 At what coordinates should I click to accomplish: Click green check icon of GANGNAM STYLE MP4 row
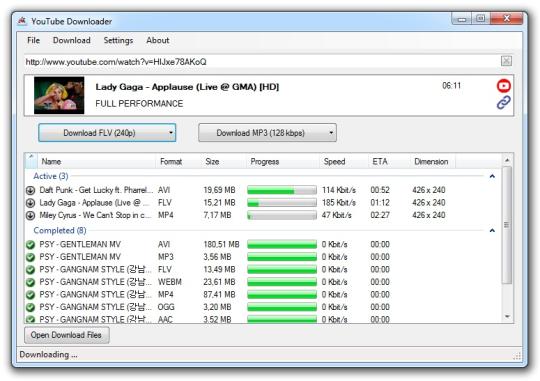click(x=31, y=295)
